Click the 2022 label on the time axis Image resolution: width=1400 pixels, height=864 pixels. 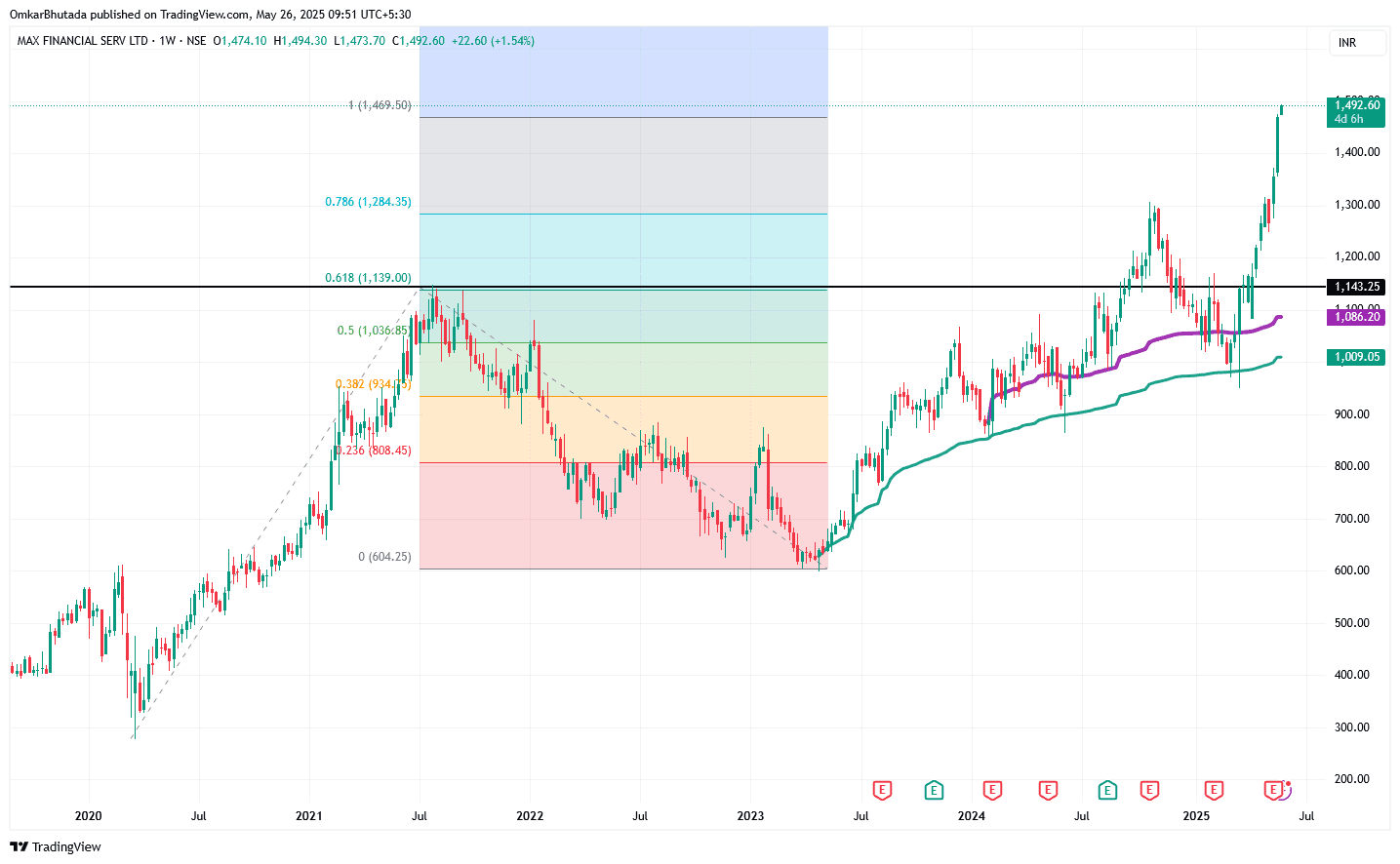[x=530, y=816]
